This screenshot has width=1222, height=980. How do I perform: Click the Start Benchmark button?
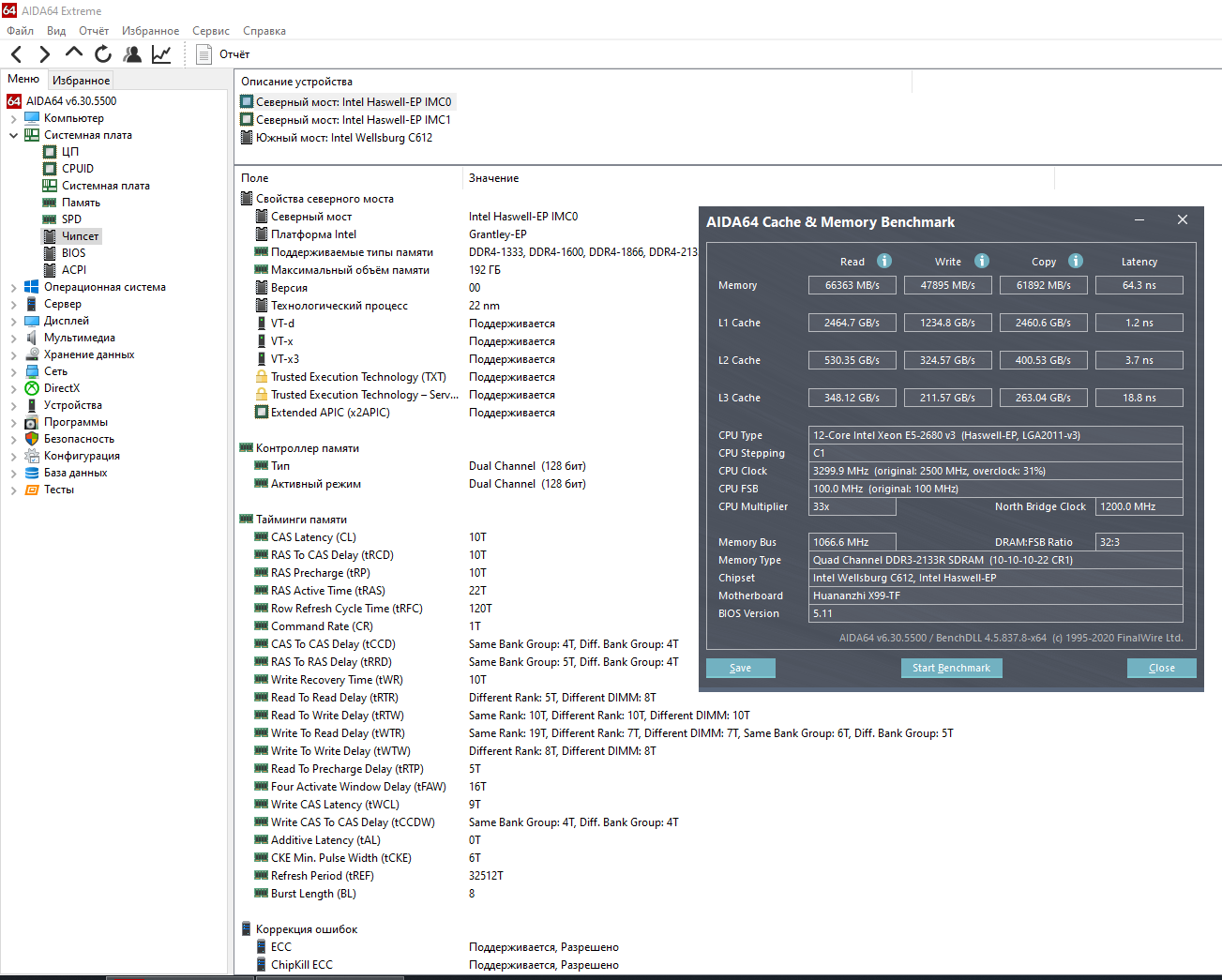tap(951, 668)
